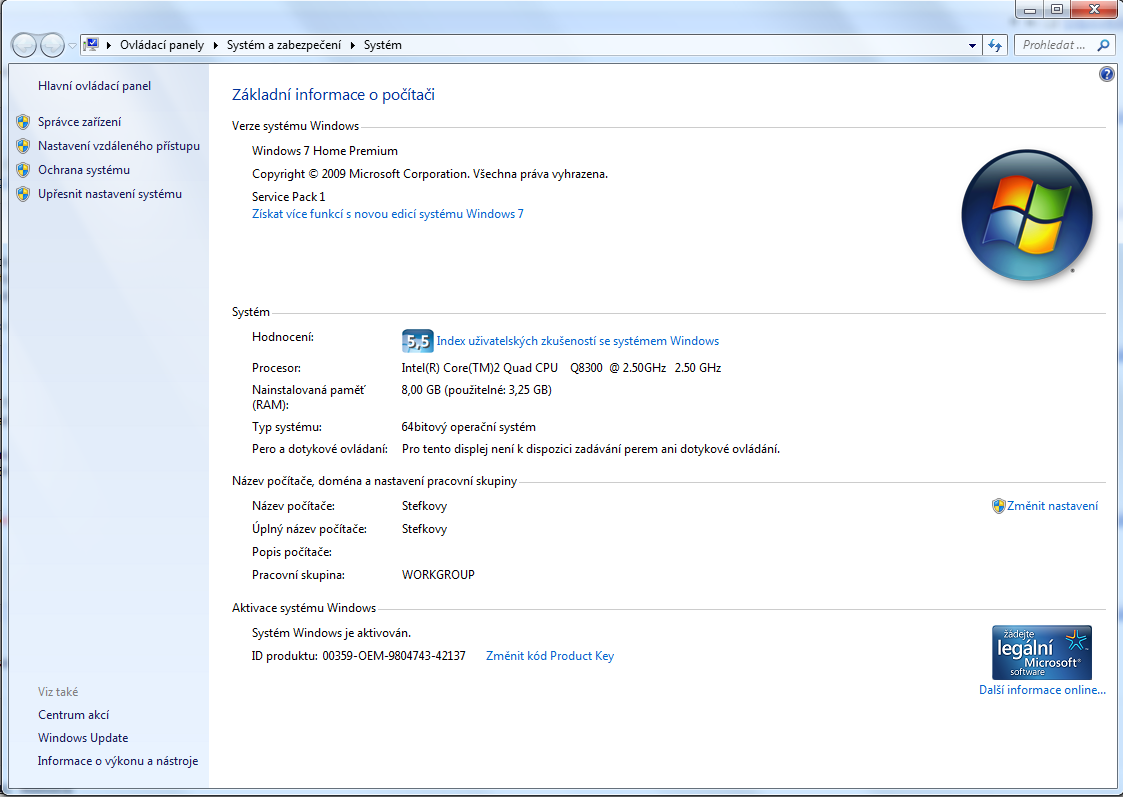The height and width of the screenshot is (797, 1123).
Task: Open Centrum akcí link
Action: pyautogui.click(x=74, y=715)
